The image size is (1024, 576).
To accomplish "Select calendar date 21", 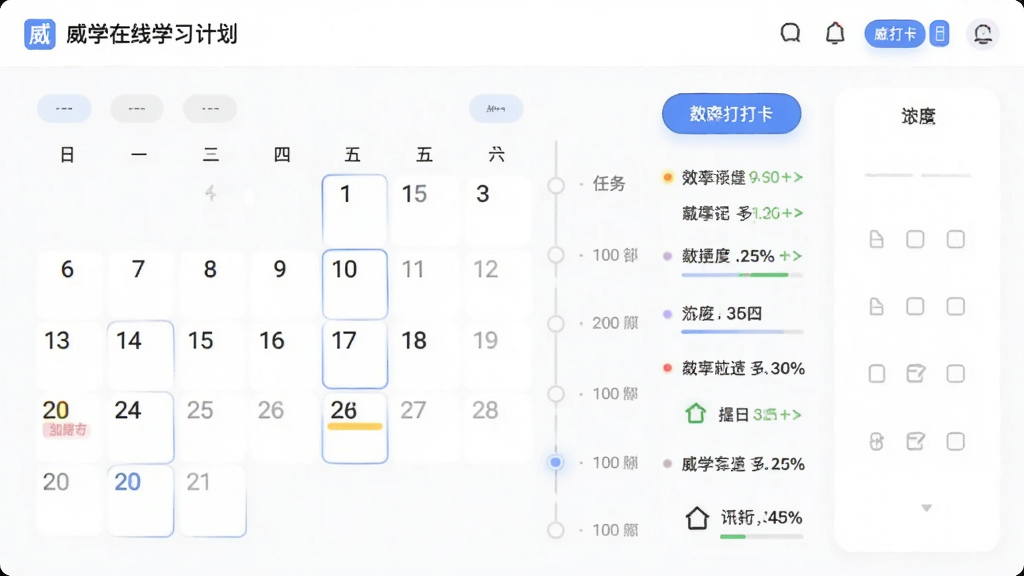I will pyautogui.click(x=213, y=500).
